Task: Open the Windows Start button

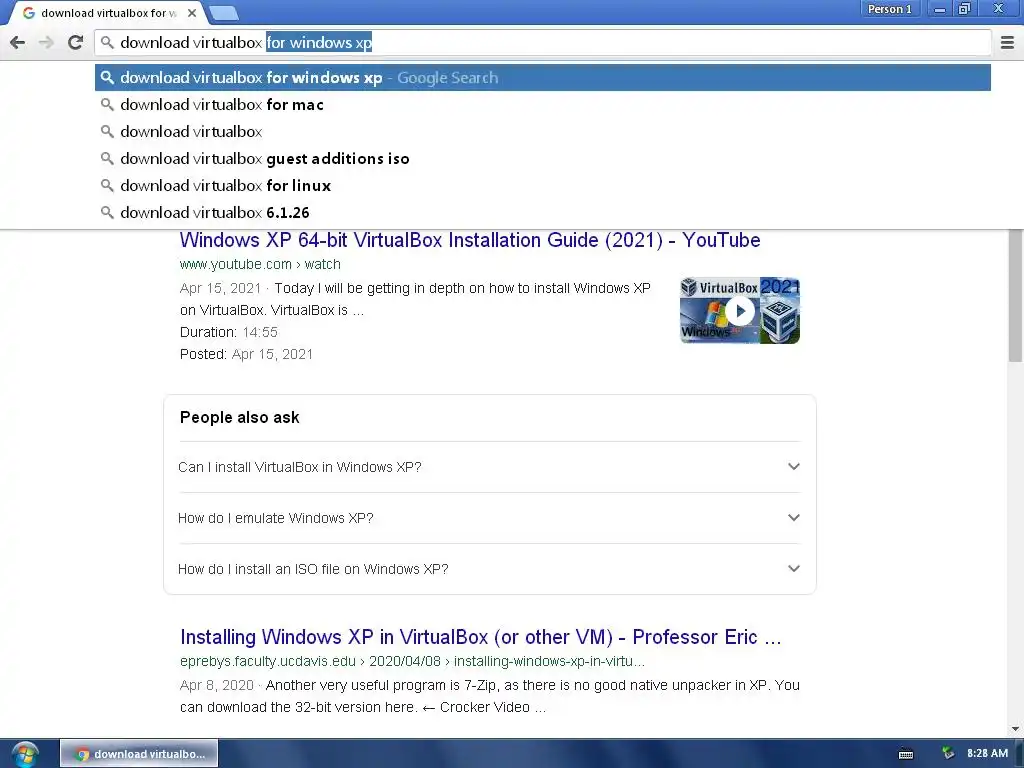Action: 25,754
